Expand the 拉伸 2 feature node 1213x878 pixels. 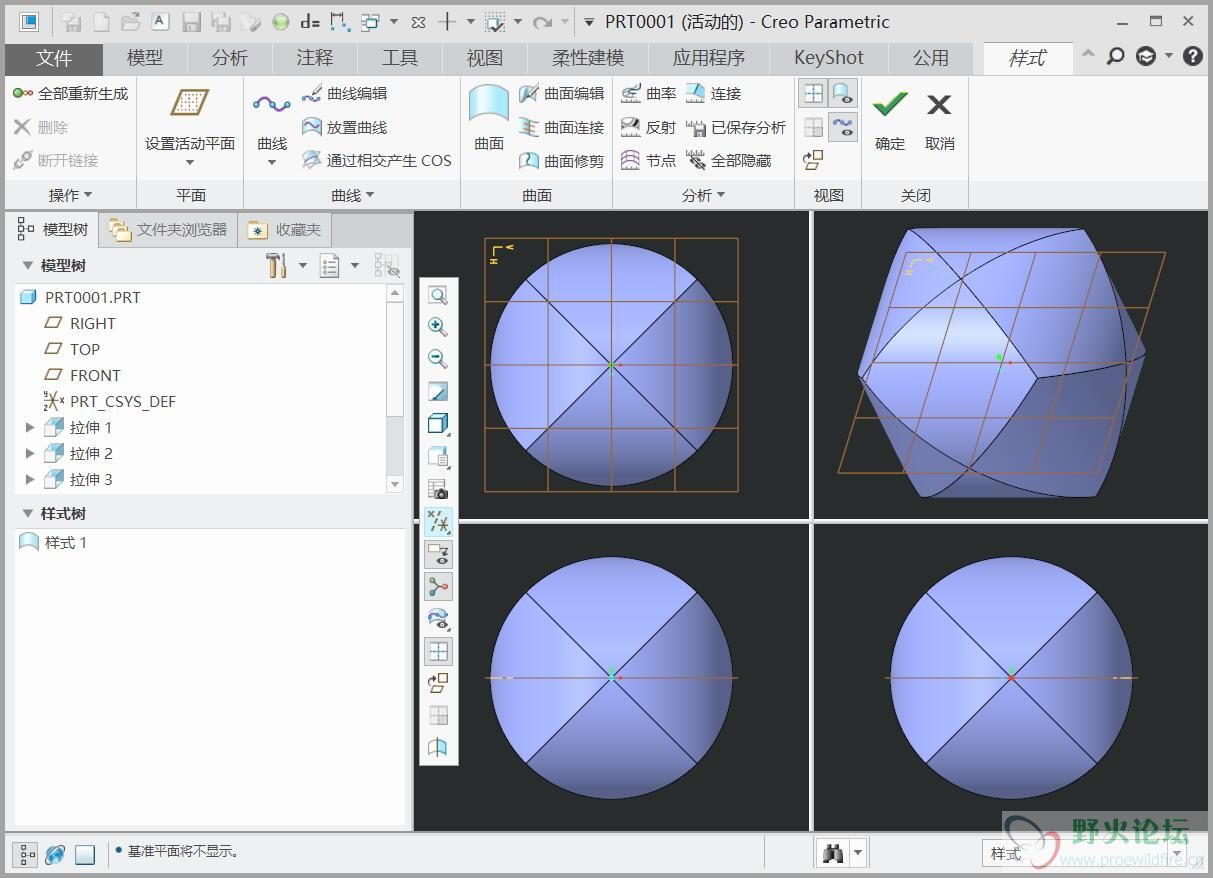coord(30,454)
